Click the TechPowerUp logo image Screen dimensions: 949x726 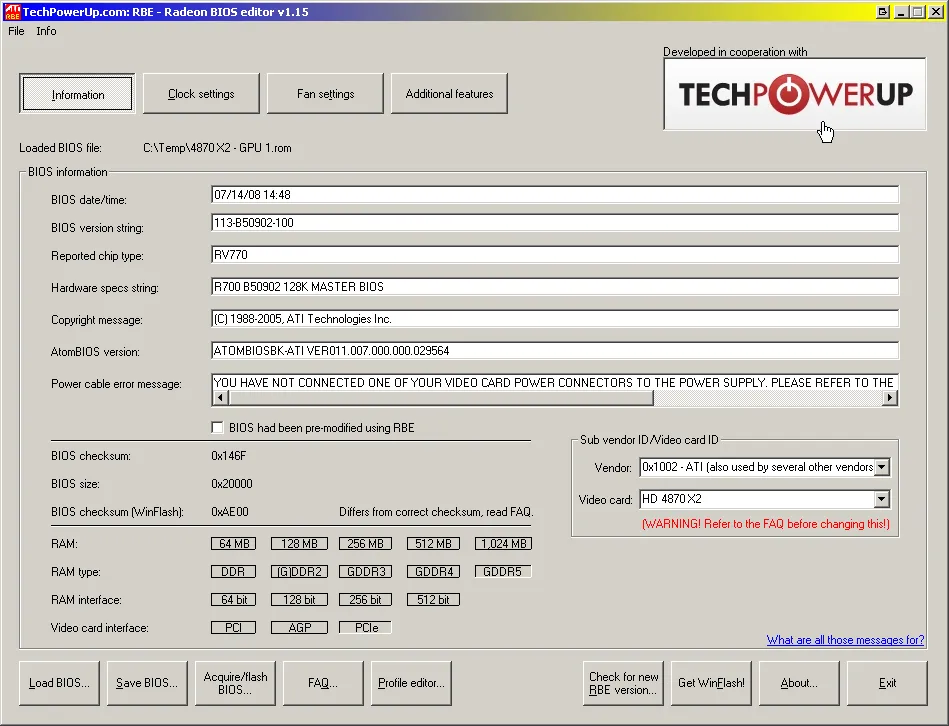tap(795, 95)
